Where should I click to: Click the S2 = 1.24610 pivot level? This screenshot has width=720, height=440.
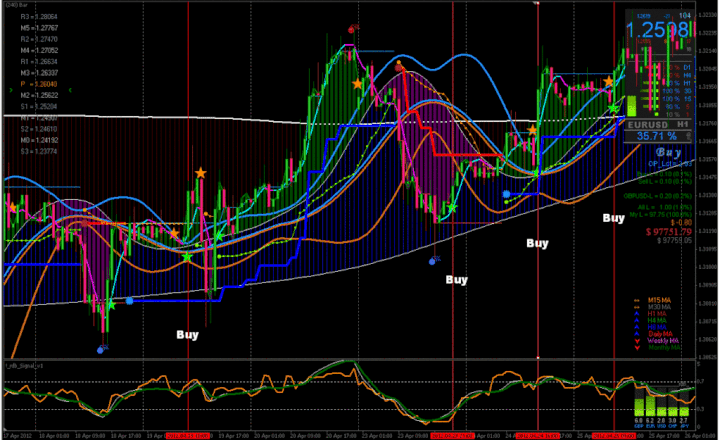point(39,129)
